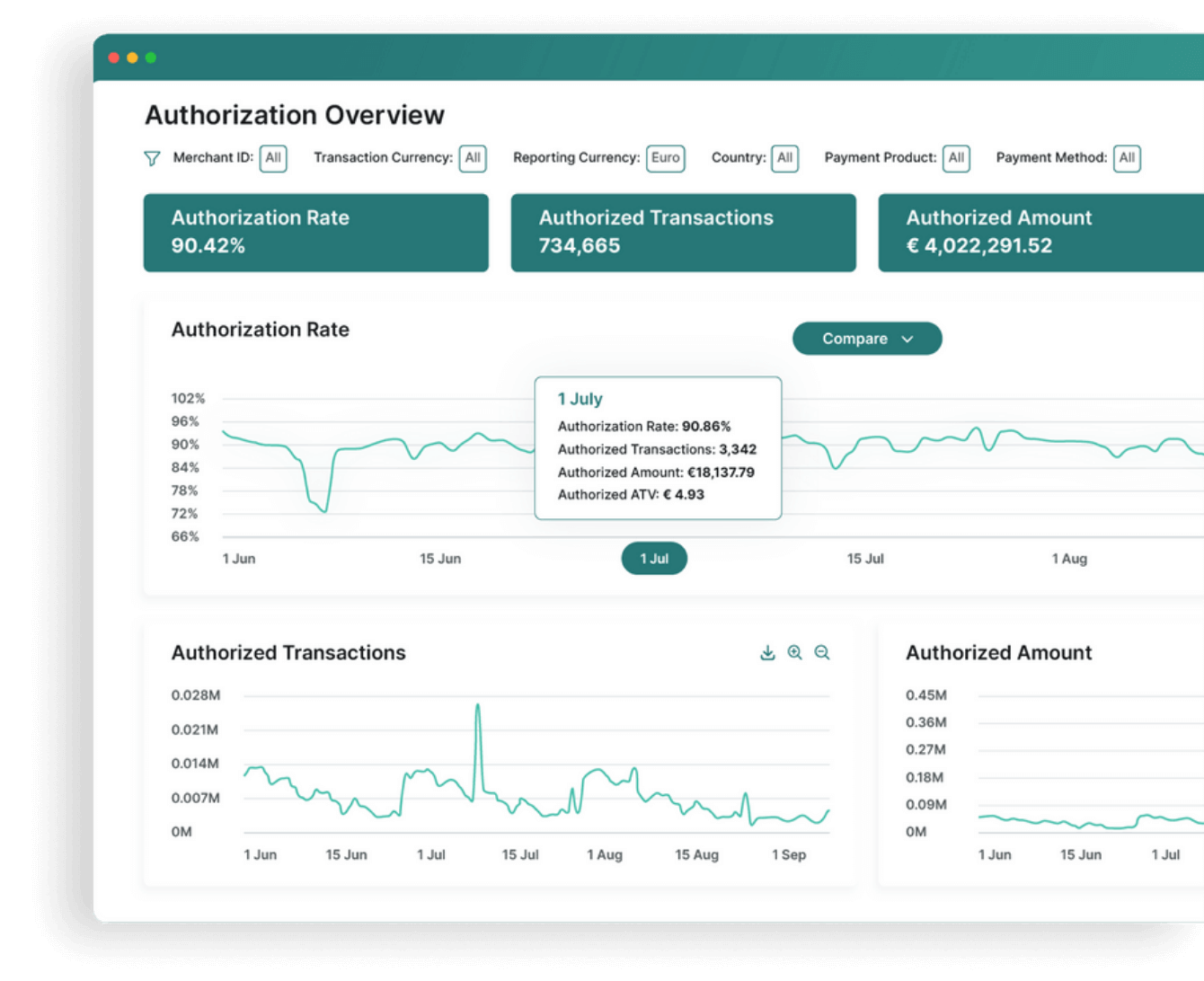The image size is (1204, 981).
Task: Click the Authorized Amount chart title
Action: point(999,653)
